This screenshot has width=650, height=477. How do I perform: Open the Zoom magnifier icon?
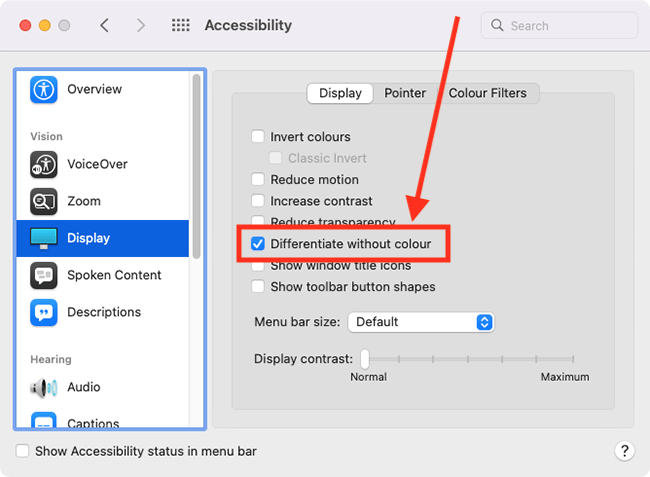[44, 201]
